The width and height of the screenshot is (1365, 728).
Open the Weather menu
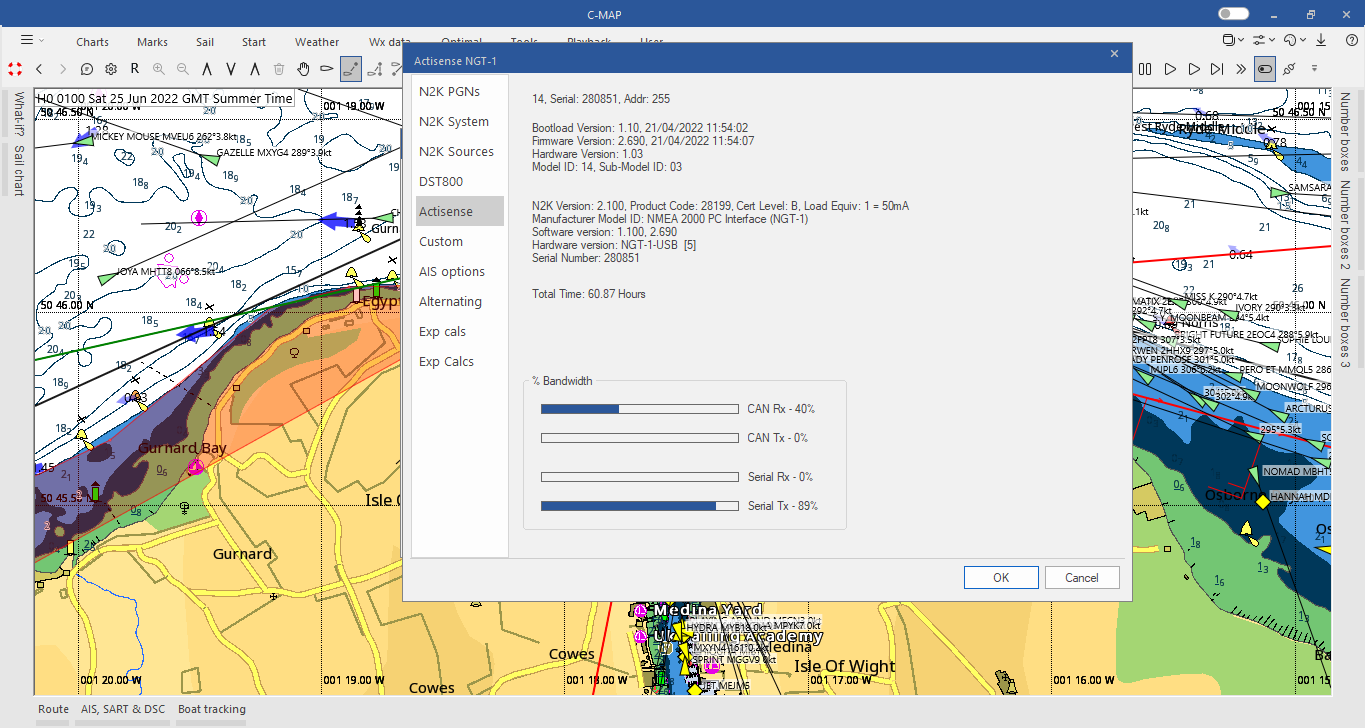coord(317,42)
